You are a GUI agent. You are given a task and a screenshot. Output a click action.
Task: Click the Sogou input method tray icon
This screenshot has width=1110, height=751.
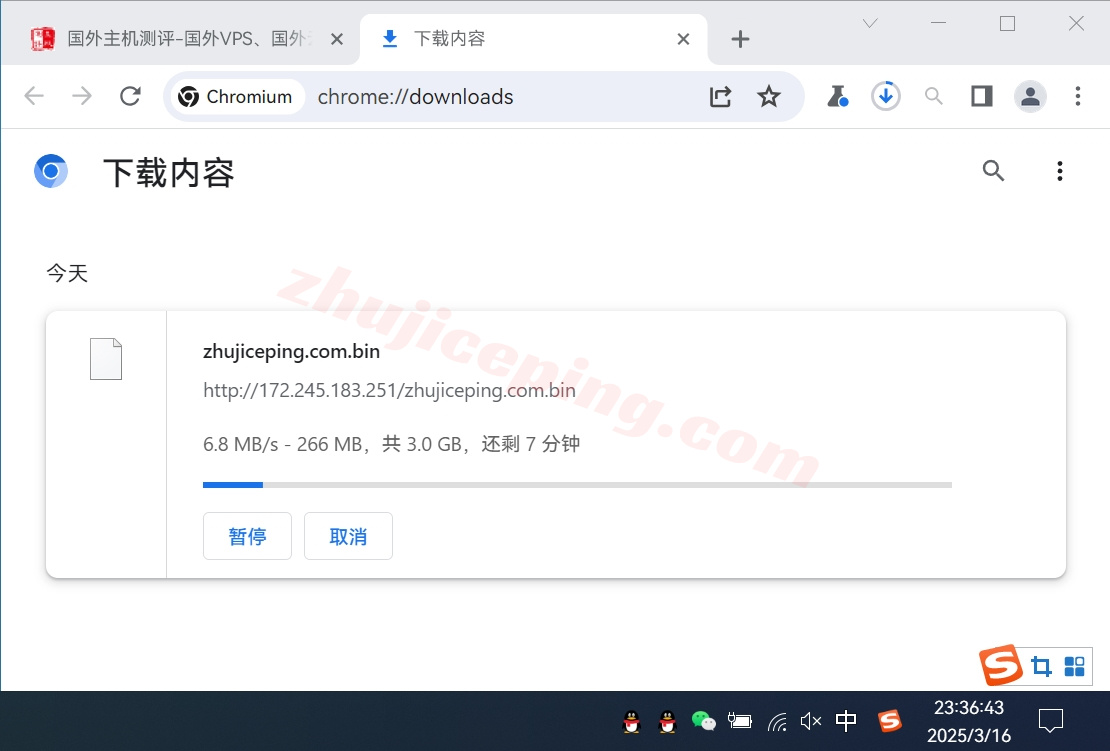click(x=890, y=721)
